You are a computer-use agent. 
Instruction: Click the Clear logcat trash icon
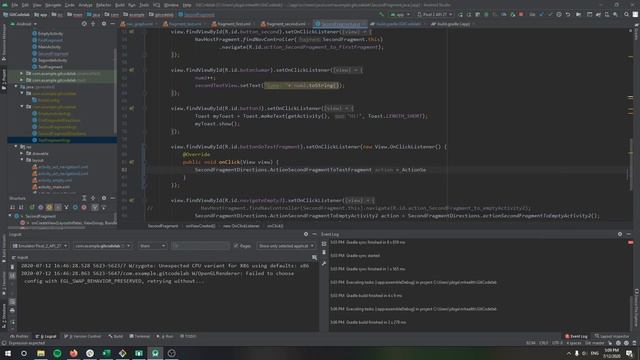[12, 267]
